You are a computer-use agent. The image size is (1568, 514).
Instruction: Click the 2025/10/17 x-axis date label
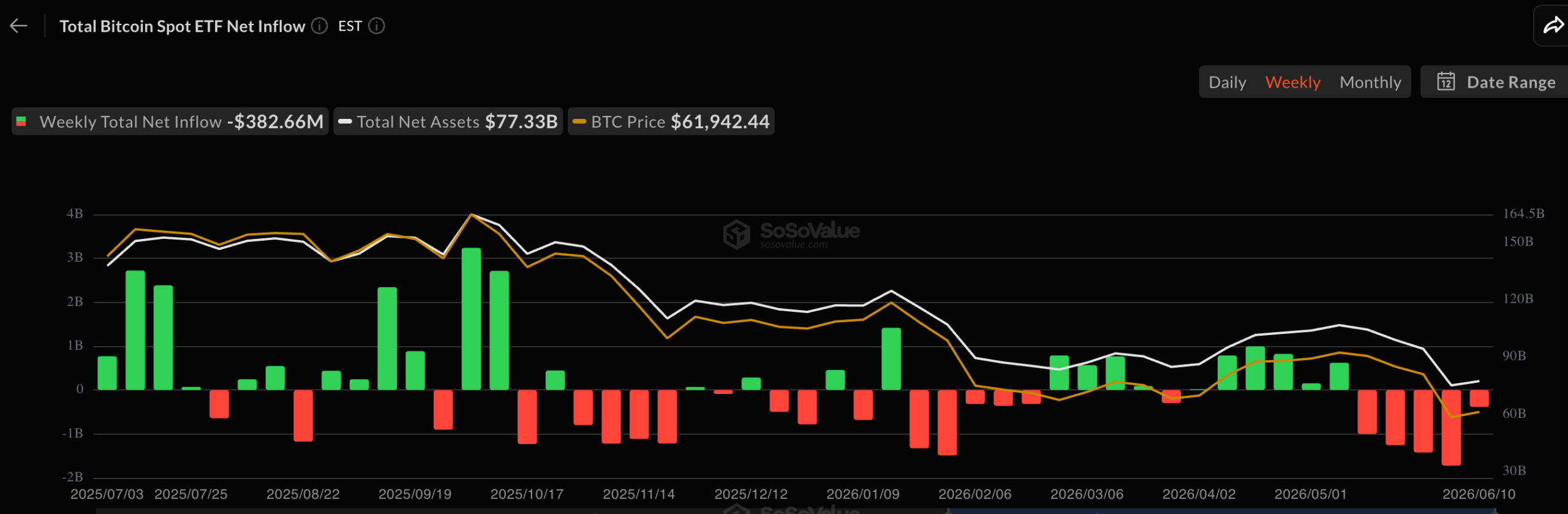[x=527, y=494]
